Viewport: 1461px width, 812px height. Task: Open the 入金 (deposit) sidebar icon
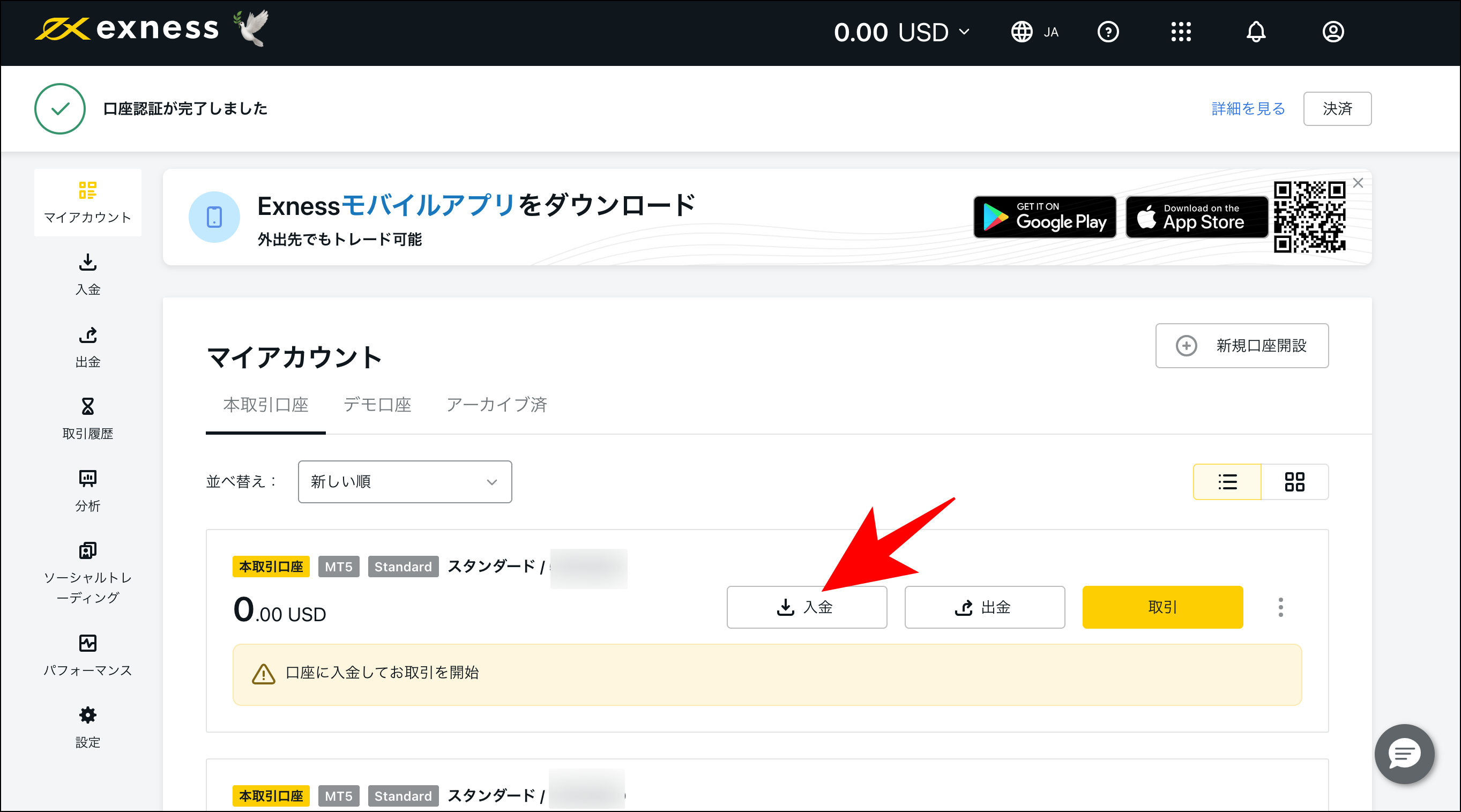(x=87, y=263)
